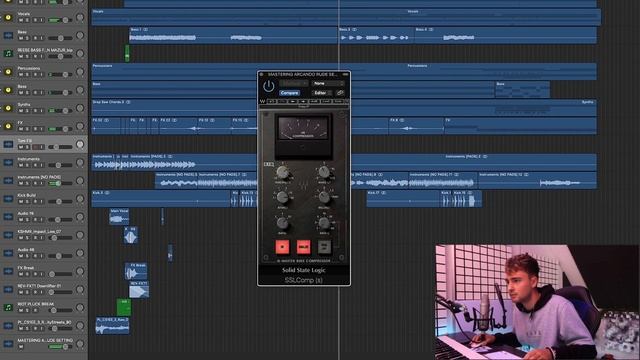
Task: Select the Main Vocal audio region
Action: pos(119,217)
